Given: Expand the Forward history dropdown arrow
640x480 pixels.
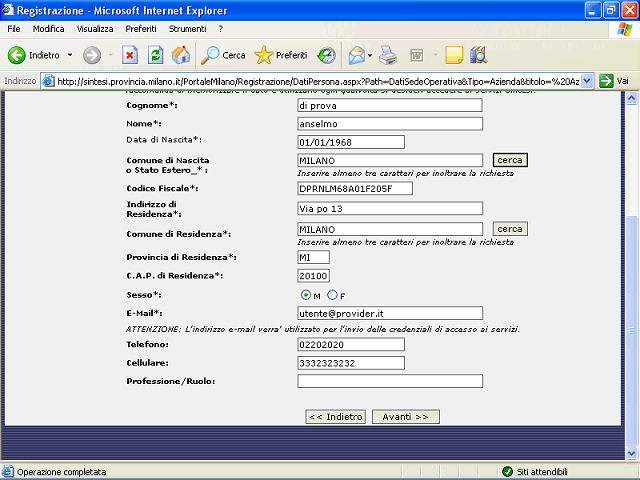Looking at the screenshot, I should pyautogui.click(x=110, y=55).
